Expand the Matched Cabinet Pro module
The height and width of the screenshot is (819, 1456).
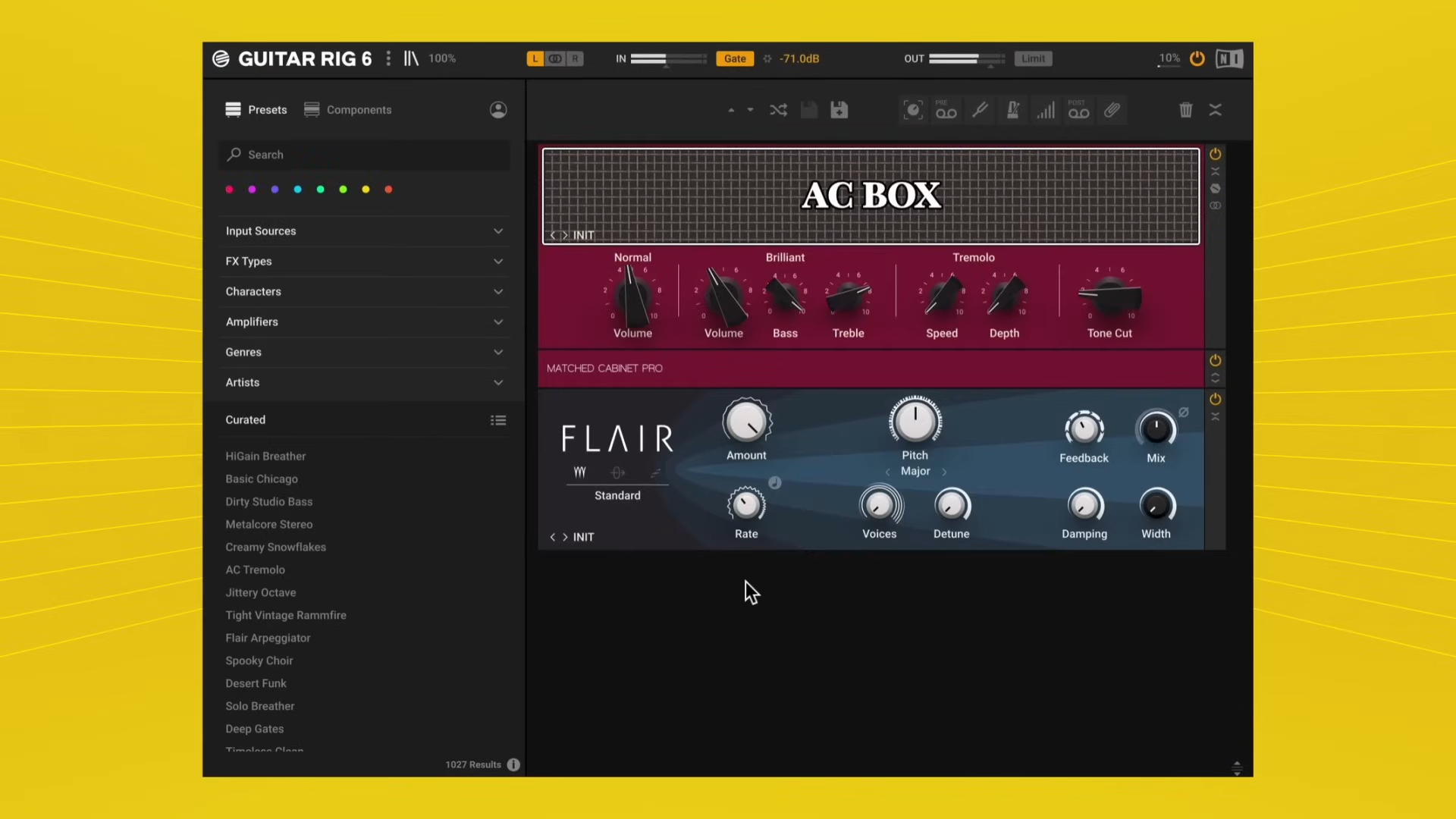coord(1215,378)
